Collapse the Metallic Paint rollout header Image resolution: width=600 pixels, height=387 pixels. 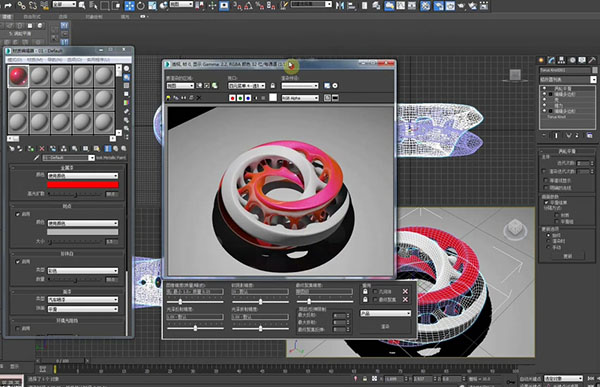[67, 168]
